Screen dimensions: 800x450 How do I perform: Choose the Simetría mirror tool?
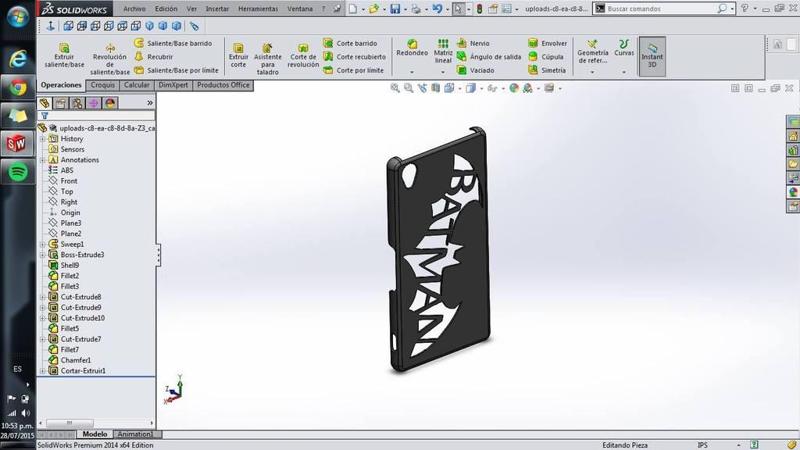pyautogui.click(x=547, y=70)
